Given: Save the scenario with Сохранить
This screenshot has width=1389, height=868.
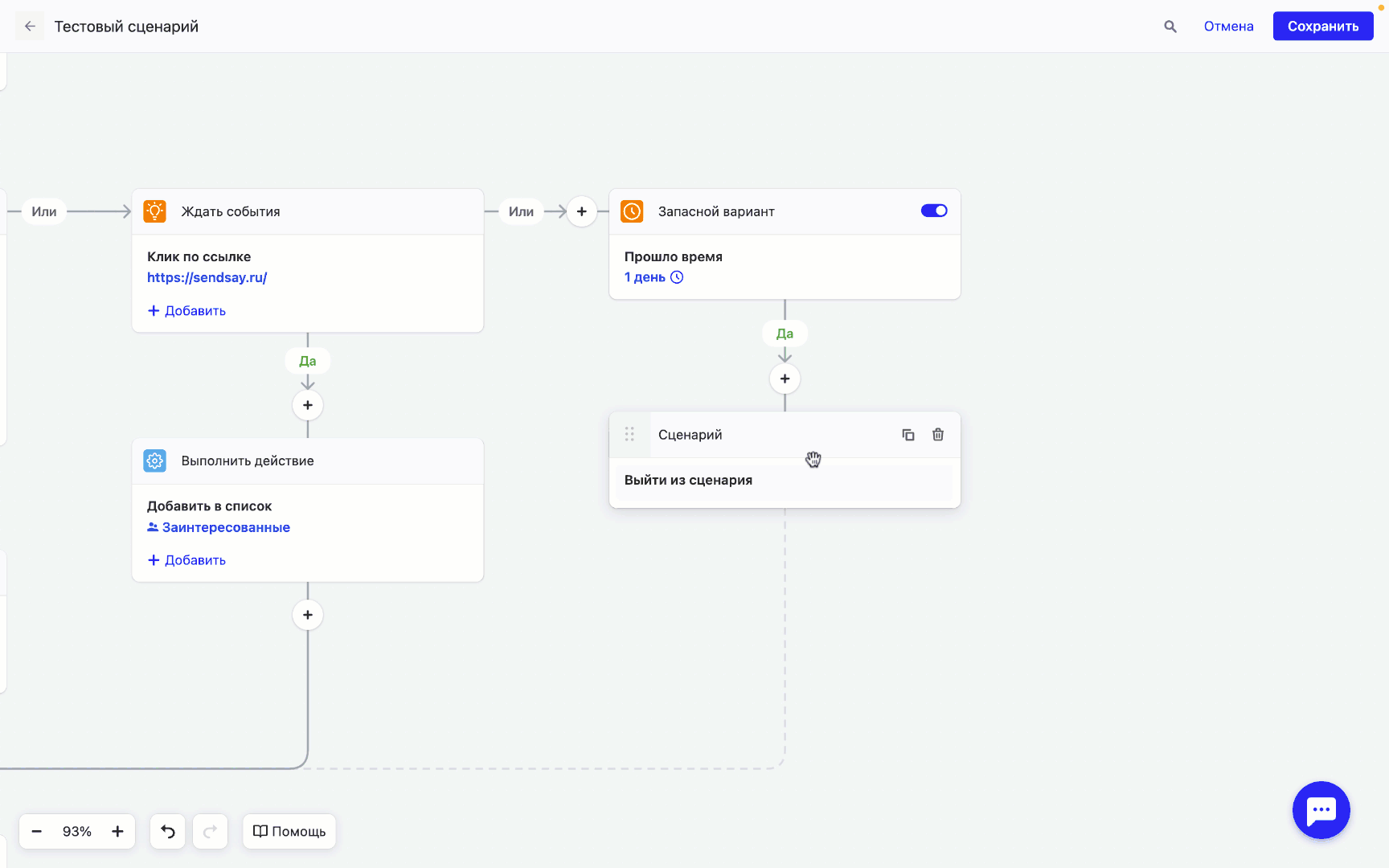Looking at the screenshot, I should pos(1323,27).
